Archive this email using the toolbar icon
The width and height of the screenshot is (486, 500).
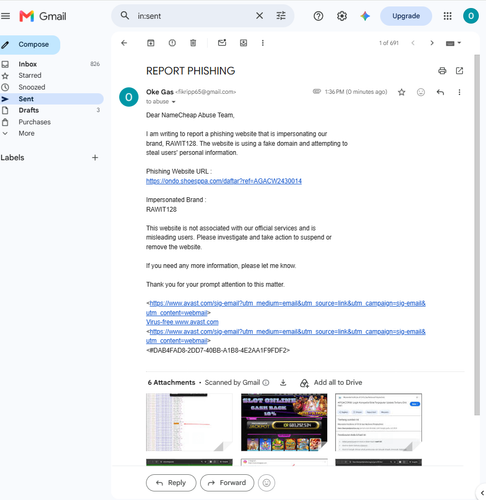(x=151, y=43)
